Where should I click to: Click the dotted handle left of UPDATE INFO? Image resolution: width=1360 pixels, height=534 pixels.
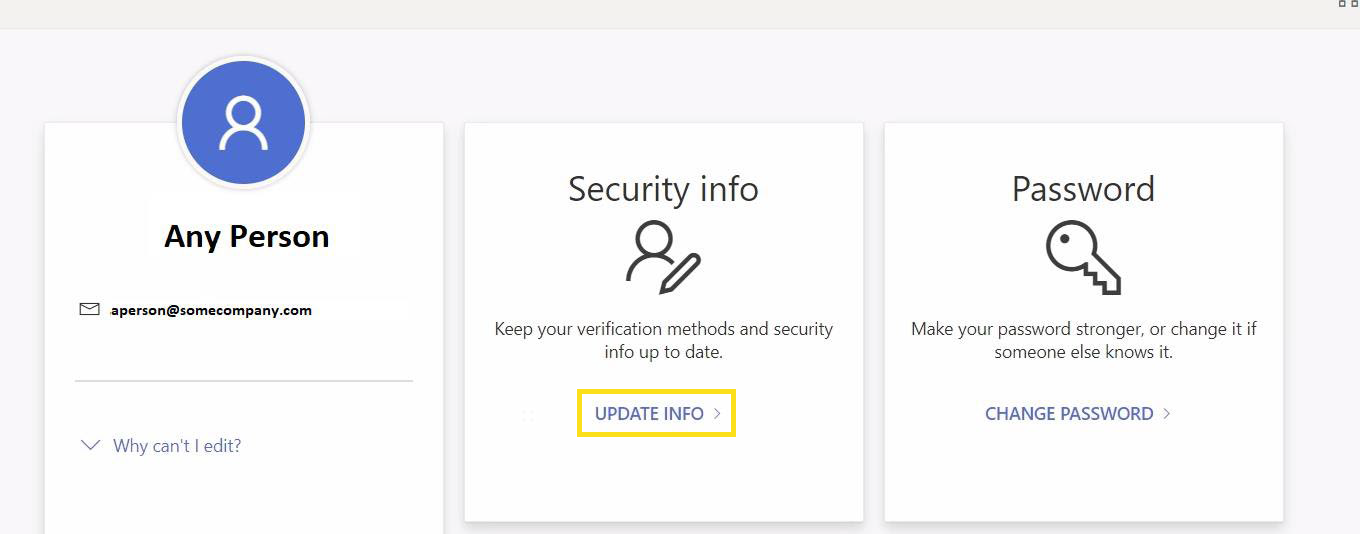pyautogui.click(x=528, y=415)
